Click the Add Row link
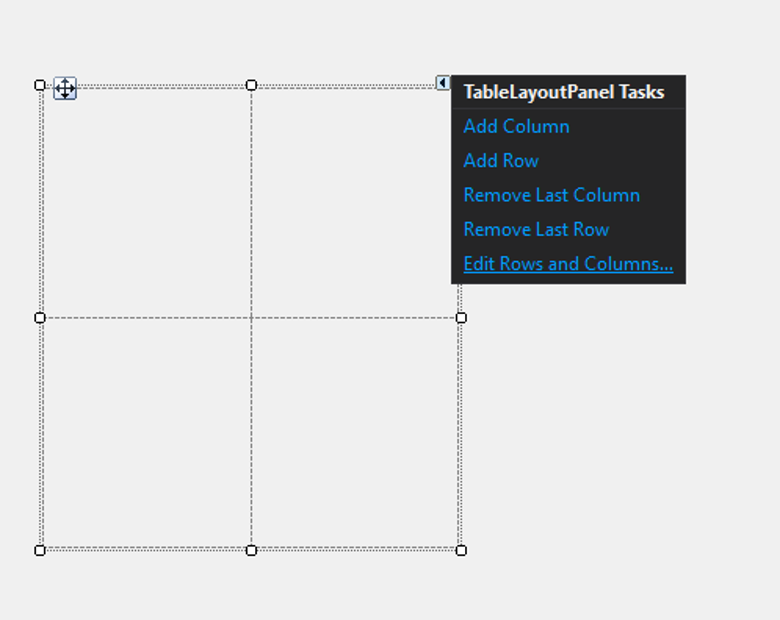This screenshot has height=620, width=780. (500, 161)
